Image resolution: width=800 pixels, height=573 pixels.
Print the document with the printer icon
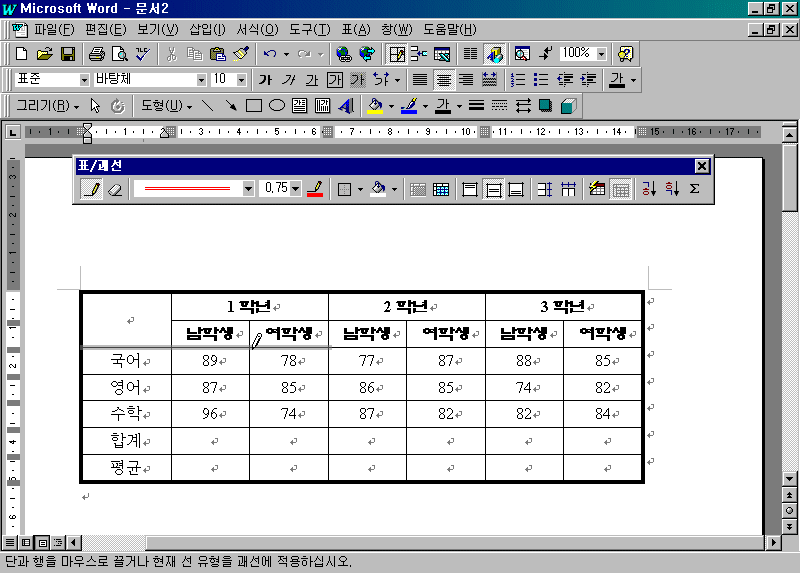click(96, 54)
